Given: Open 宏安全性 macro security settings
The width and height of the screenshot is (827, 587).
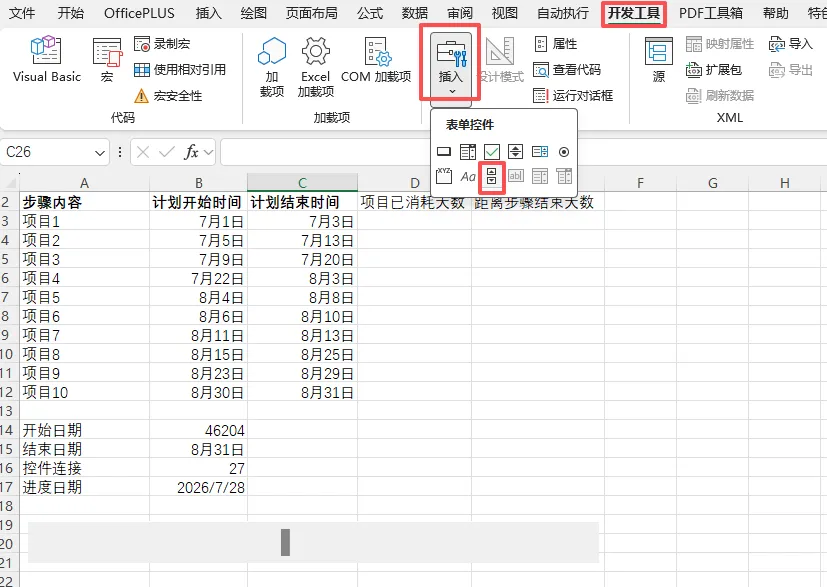Looking at the screenshot, I should coord(168,95).
